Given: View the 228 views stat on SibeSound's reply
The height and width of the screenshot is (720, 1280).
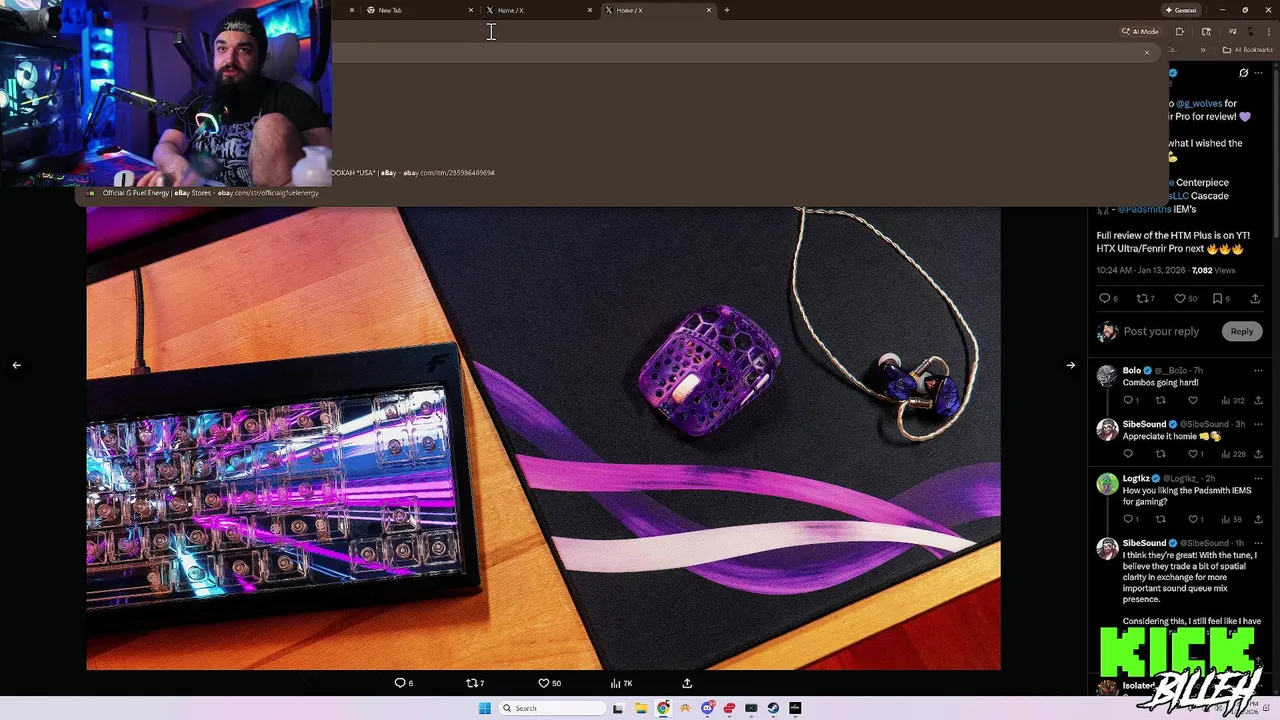Looking at the screenshot, I should 1232,454.
